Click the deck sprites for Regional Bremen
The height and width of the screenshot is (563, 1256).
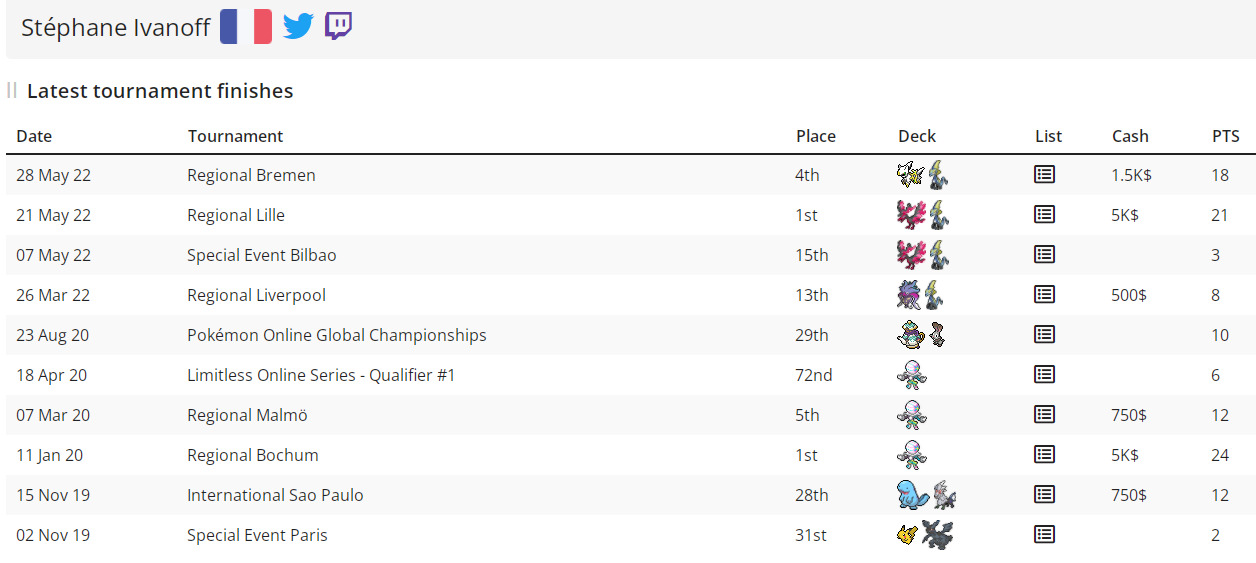[923, 175]
